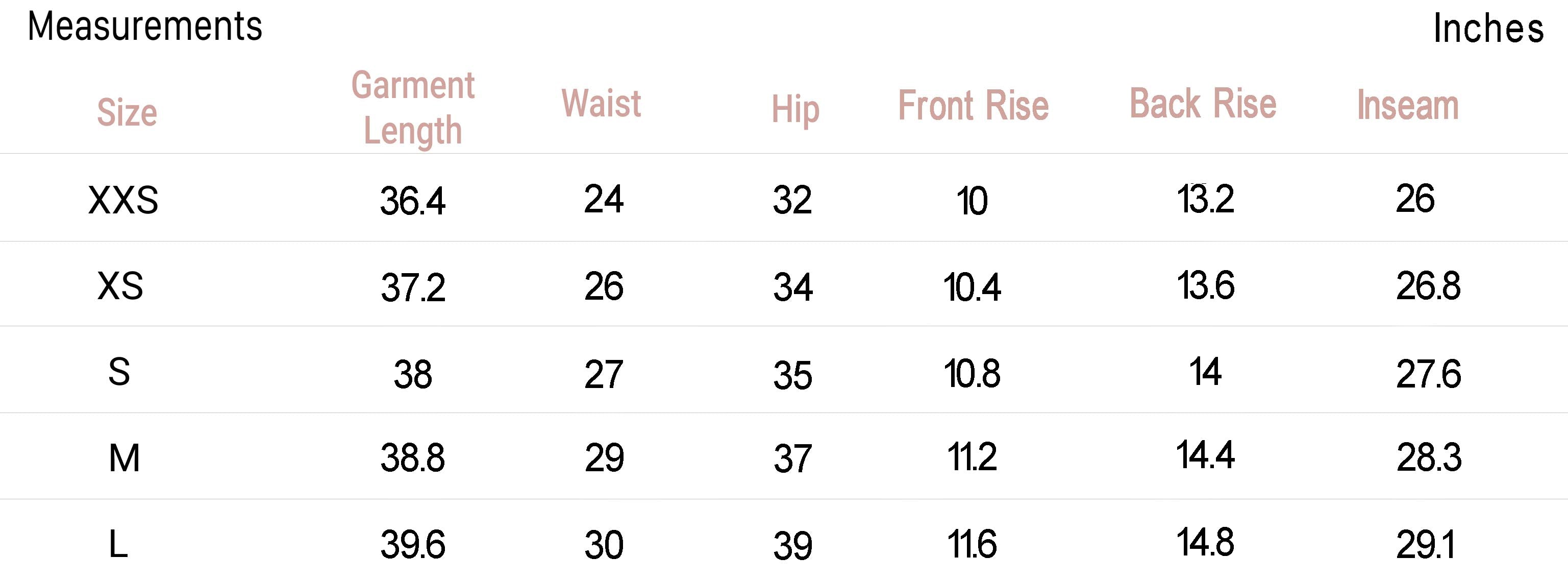Click the M size row label

pos(124,458)
